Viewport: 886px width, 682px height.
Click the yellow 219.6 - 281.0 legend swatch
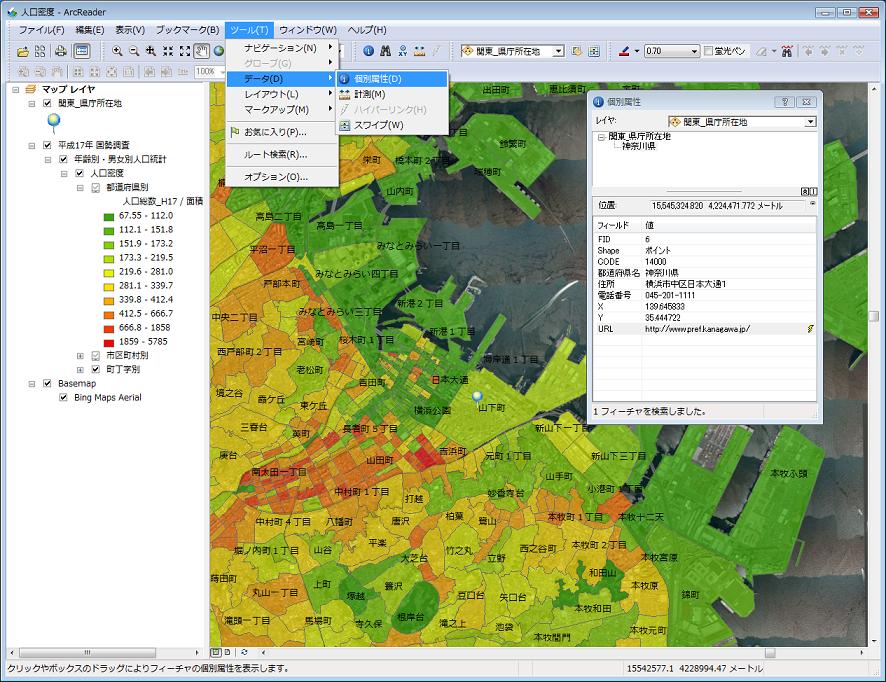109,272
